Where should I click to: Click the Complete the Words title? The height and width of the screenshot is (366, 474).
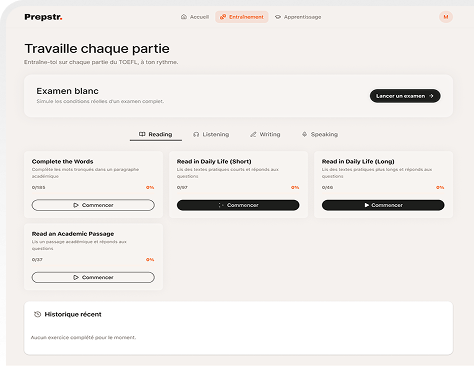coord(63,161)
